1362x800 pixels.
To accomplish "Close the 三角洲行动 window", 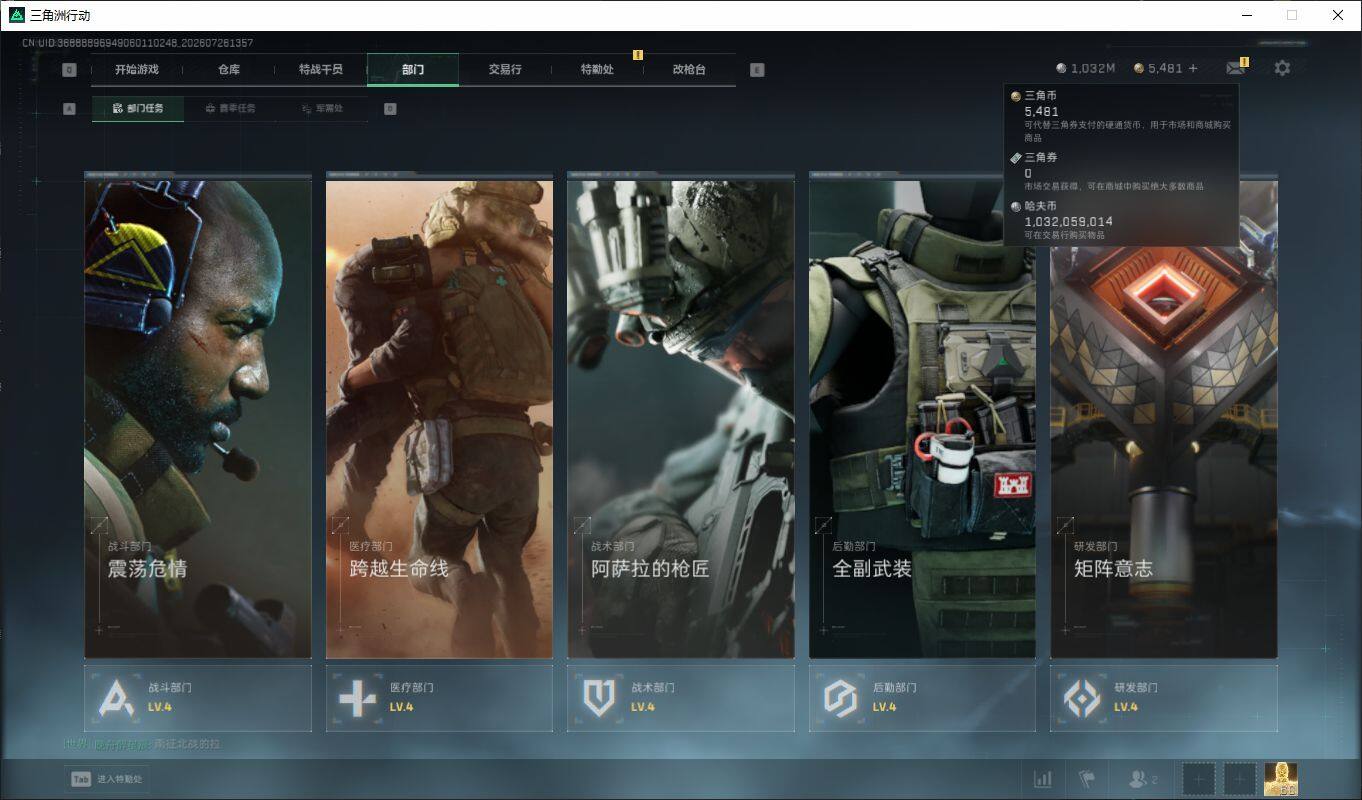I will (x=1338, y=15).
